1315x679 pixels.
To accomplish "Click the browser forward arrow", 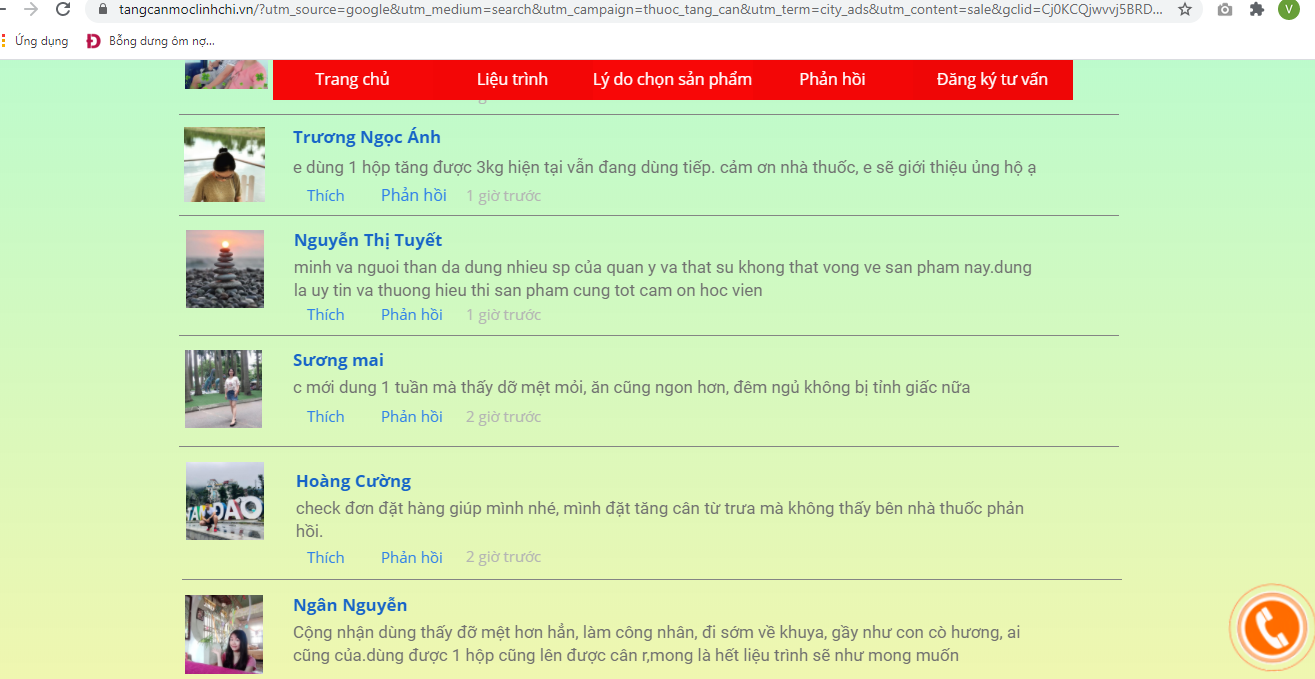I will (x=31, y=9).
